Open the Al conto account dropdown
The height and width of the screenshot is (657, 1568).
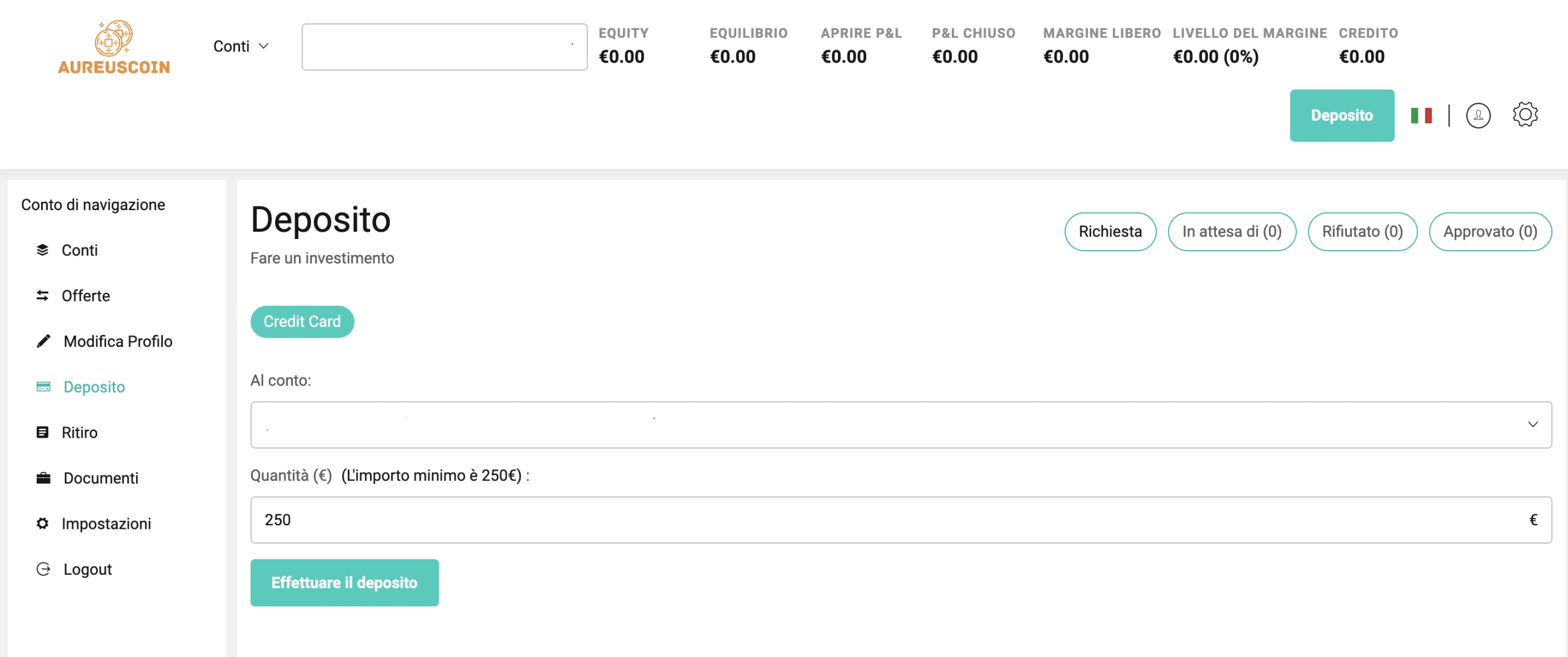pyautogui.click(x=900, y=425)
